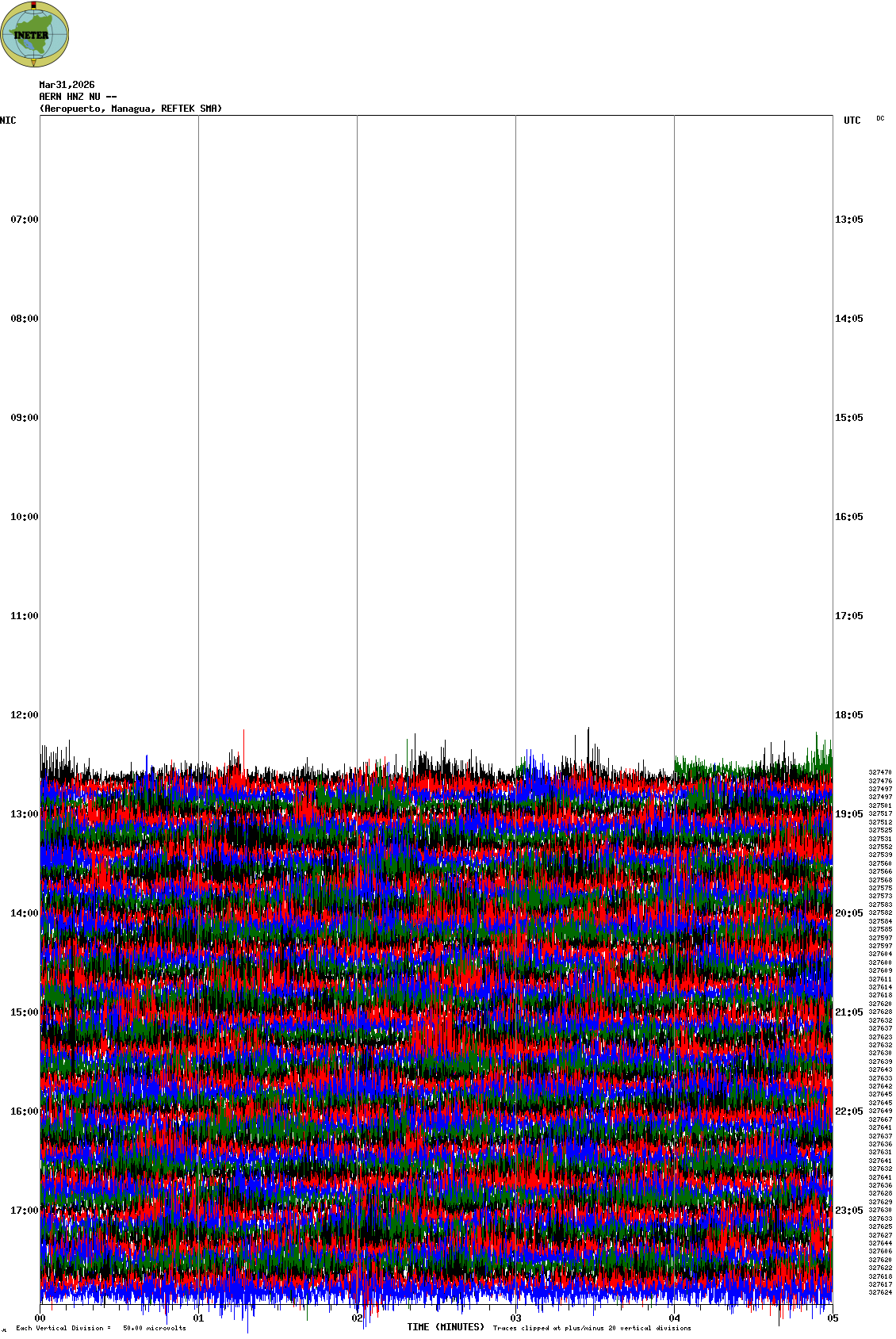The height and width of the screenshot is (1339, 896).
Task: Click the NIC local time header
Action: (x=8, y=121)
